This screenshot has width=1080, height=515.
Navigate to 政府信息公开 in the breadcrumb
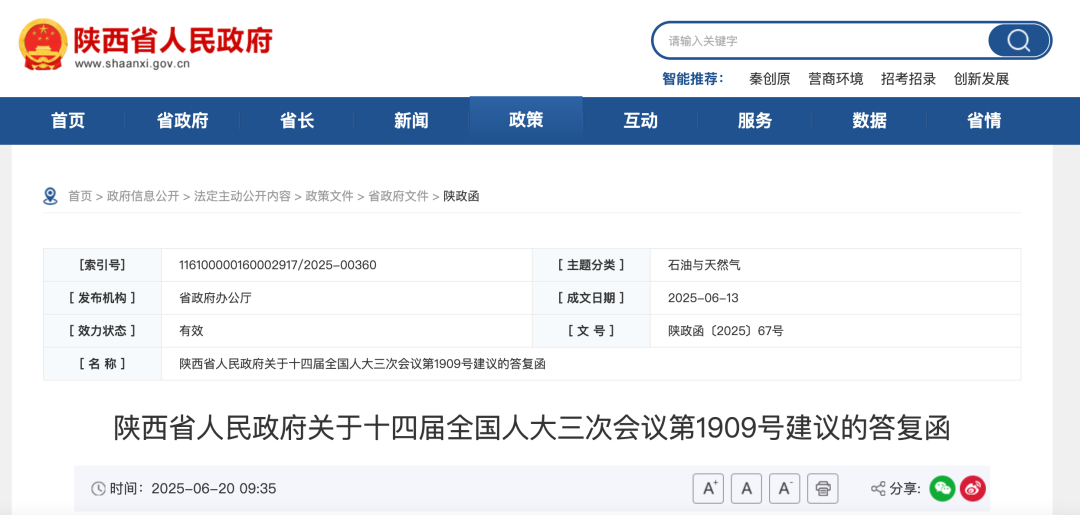143,196
